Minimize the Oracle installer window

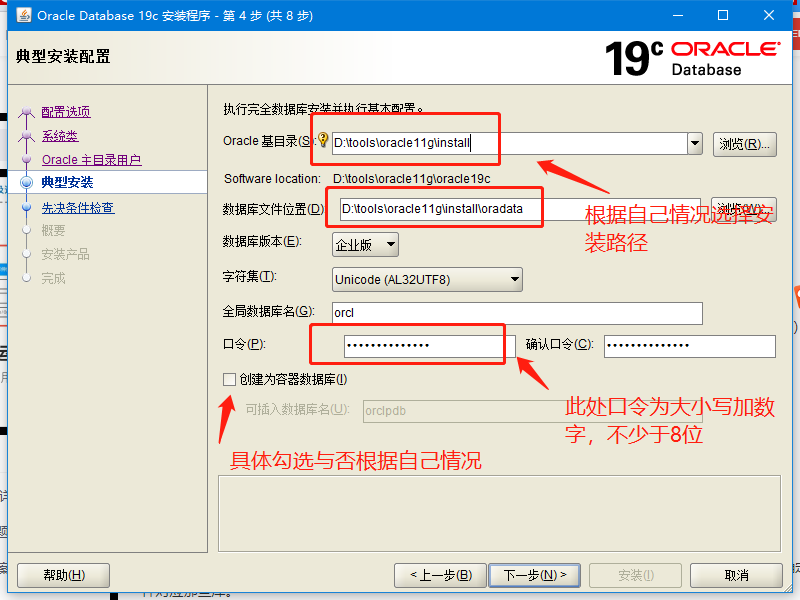point(678,15)
